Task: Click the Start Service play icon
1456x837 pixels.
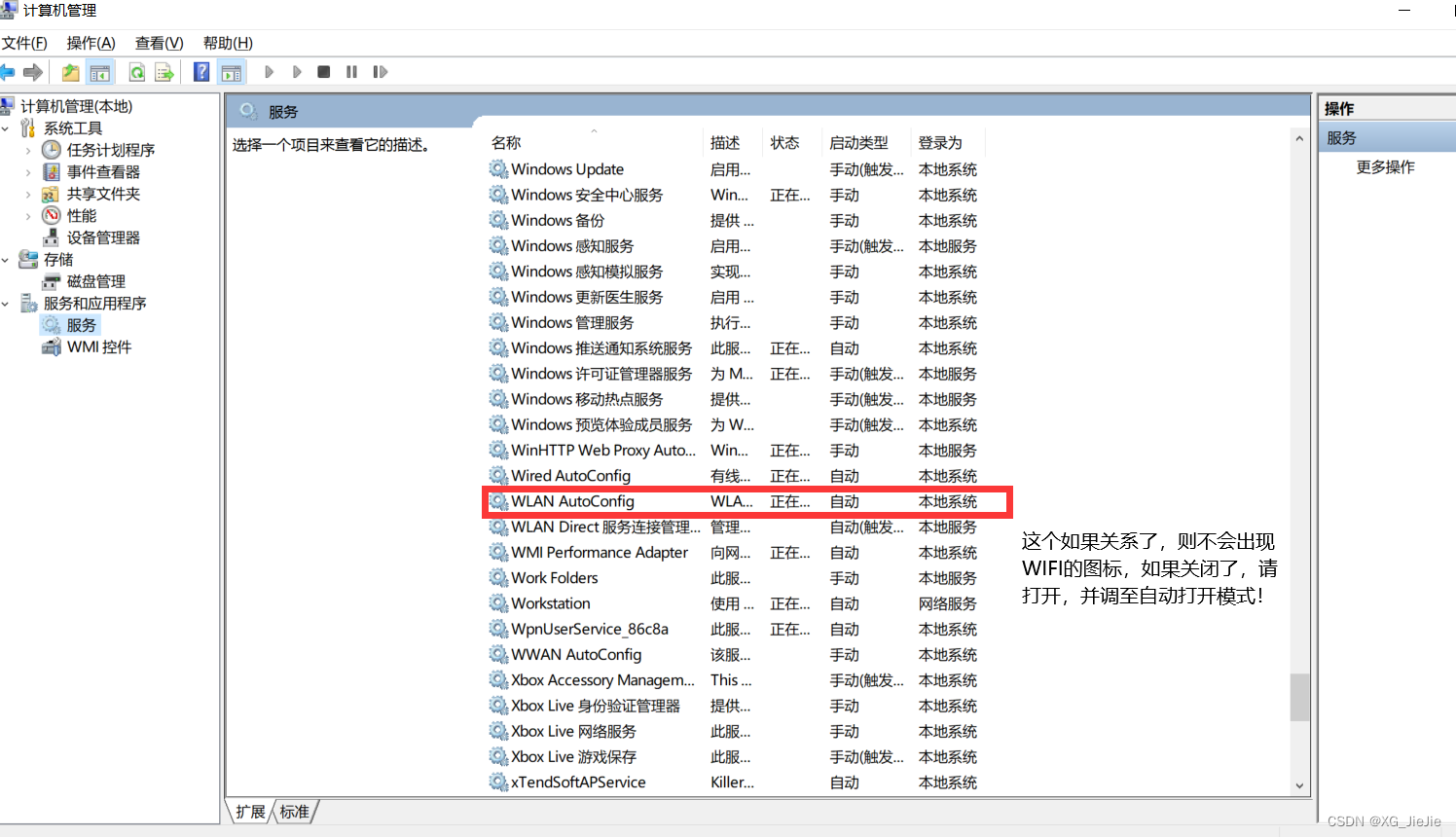Action: click(270, 72)
